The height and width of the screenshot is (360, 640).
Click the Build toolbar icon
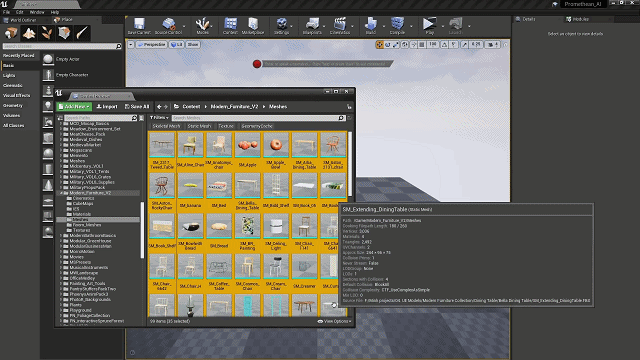(x=371, y=26)
